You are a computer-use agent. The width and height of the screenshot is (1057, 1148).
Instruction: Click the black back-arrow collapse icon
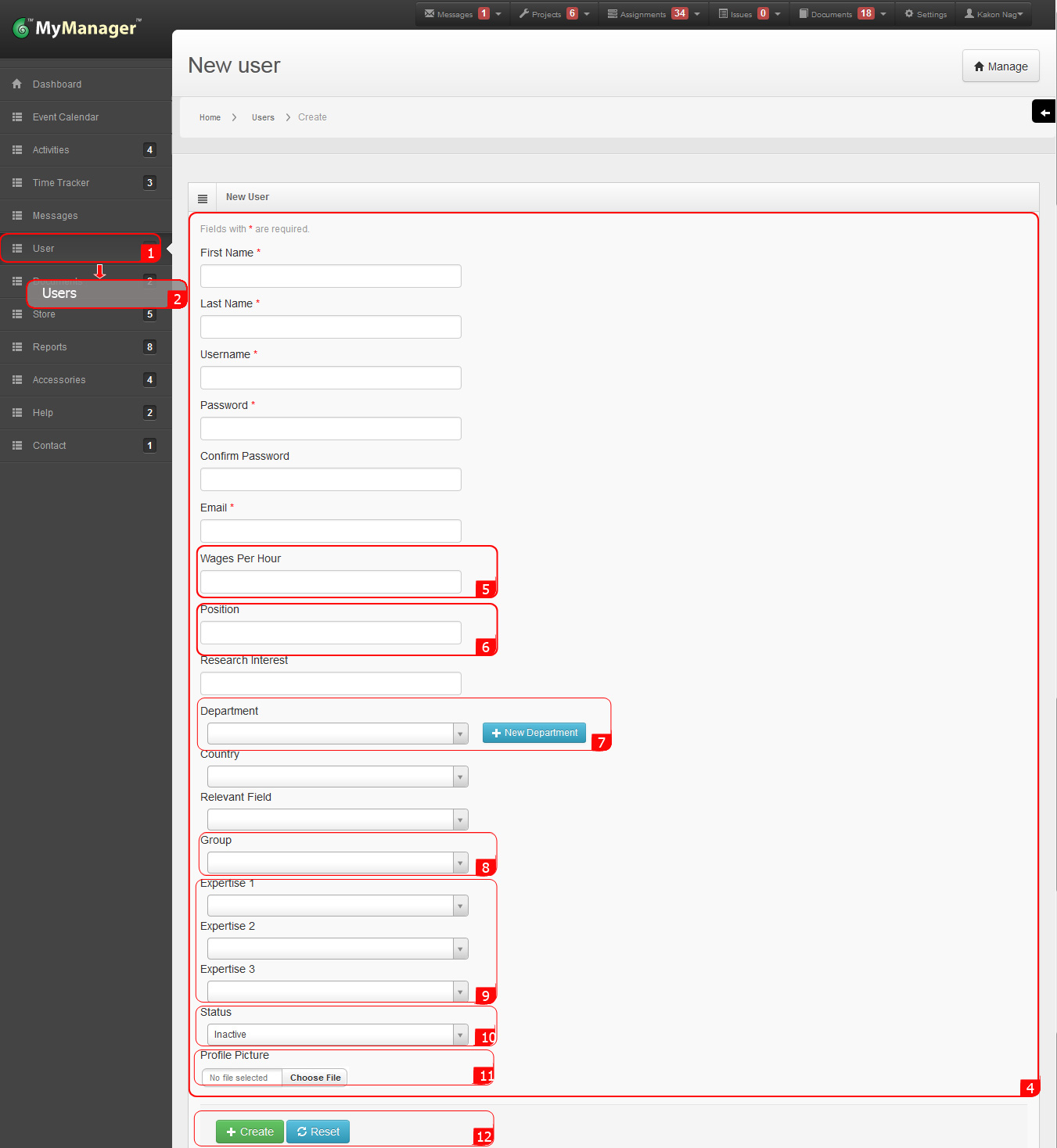click(x=1044, y=113)
